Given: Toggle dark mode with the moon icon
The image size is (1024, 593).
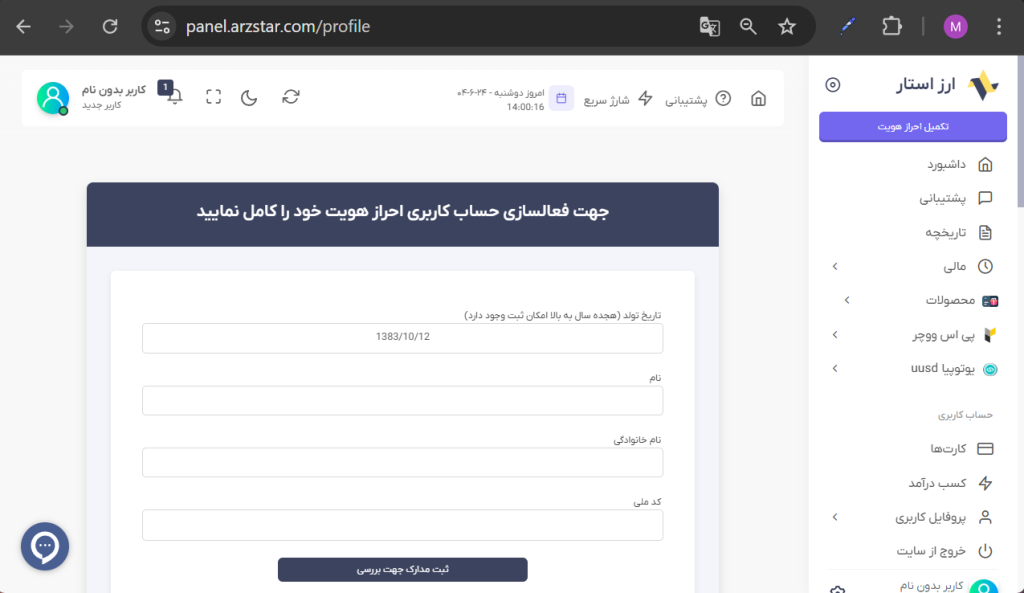Looking at the screenshot, I should pyautogui.click(x=250, y=97).
